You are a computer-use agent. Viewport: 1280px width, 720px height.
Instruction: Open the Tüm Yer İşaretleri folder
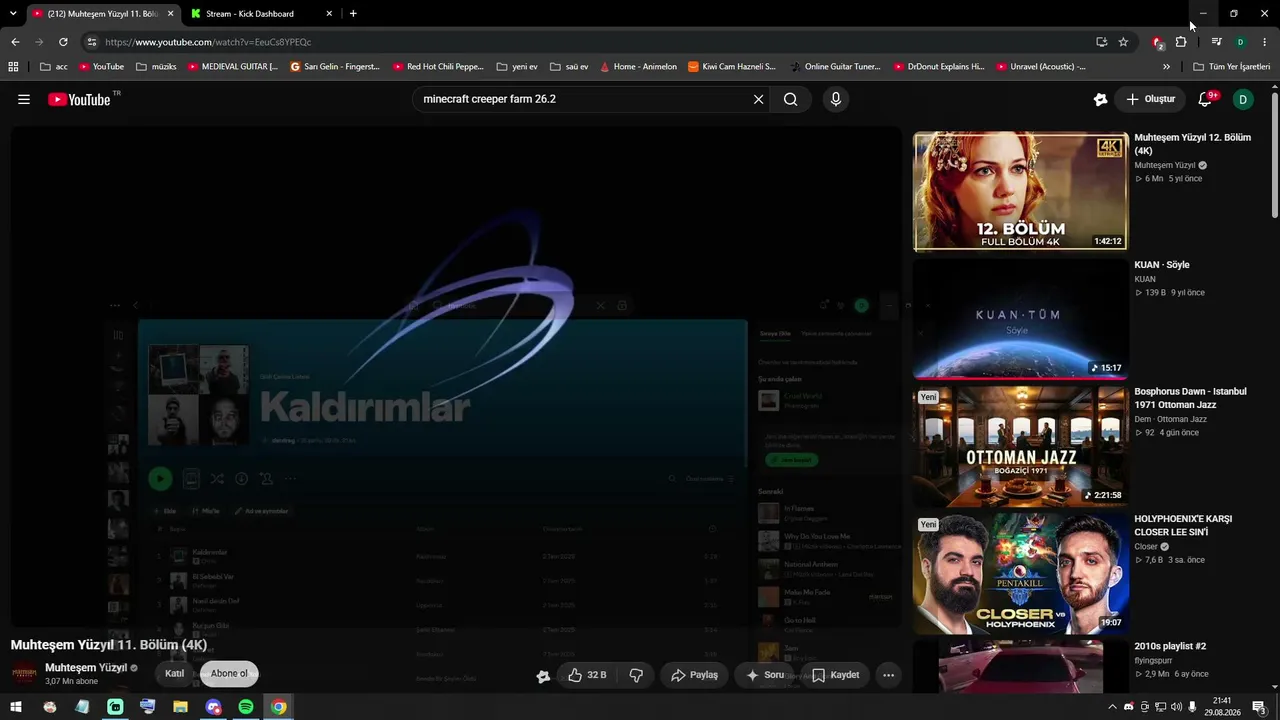(x=1232, y=67)
